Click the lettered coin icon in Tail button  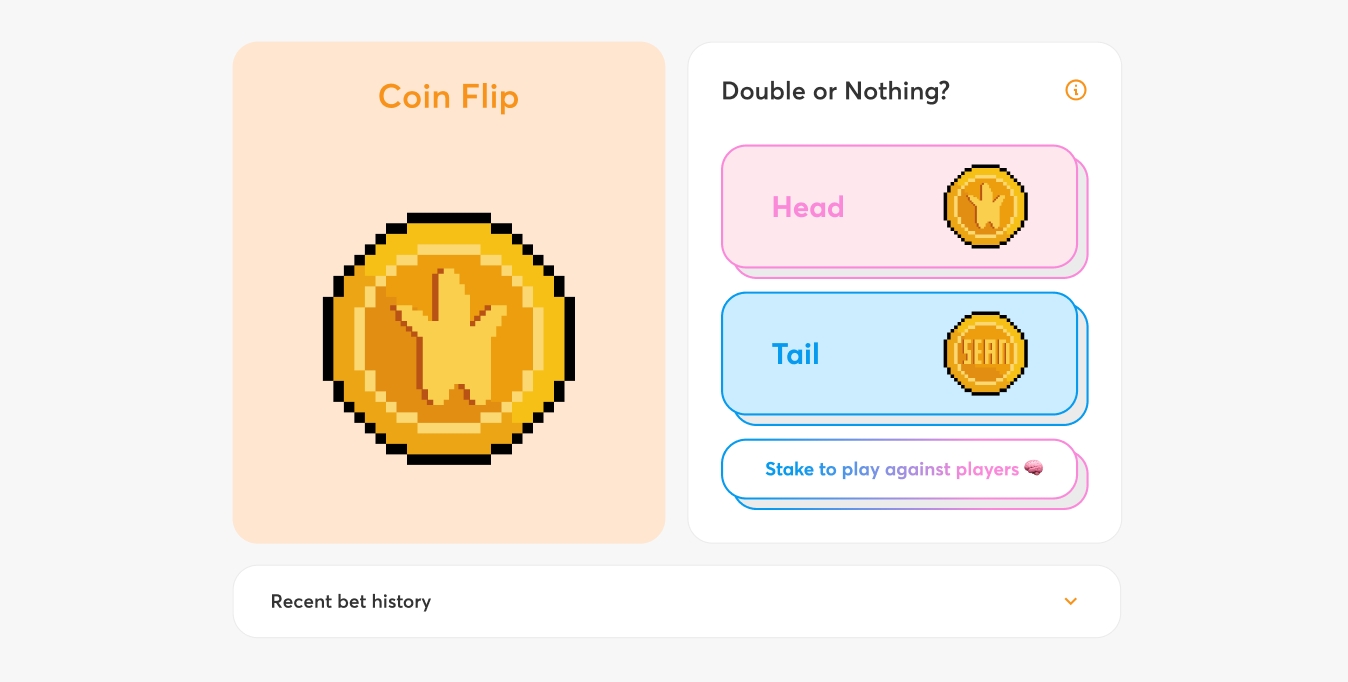click(x=986, y=353)
